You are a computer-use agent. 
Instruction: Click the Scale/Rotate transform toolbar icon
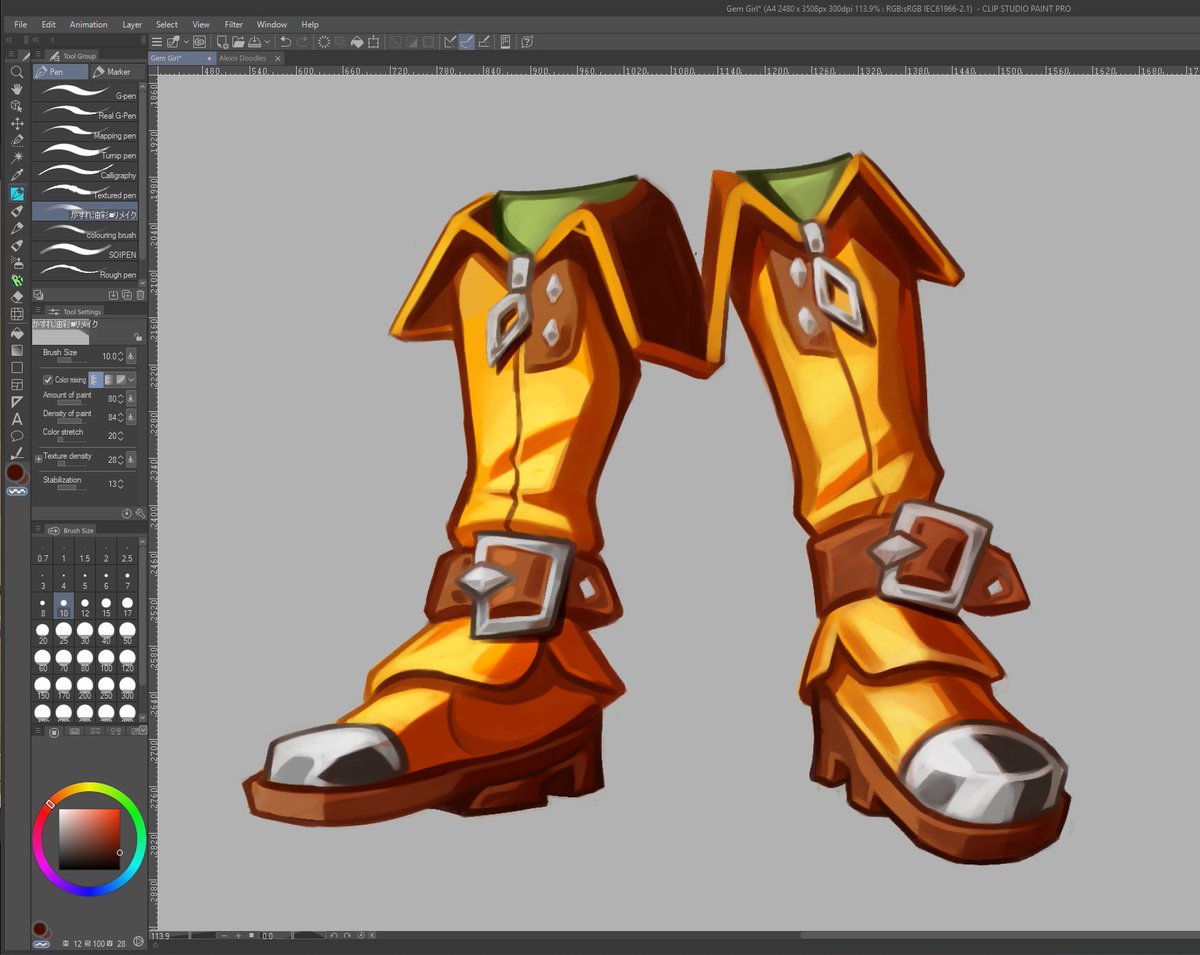373,42
